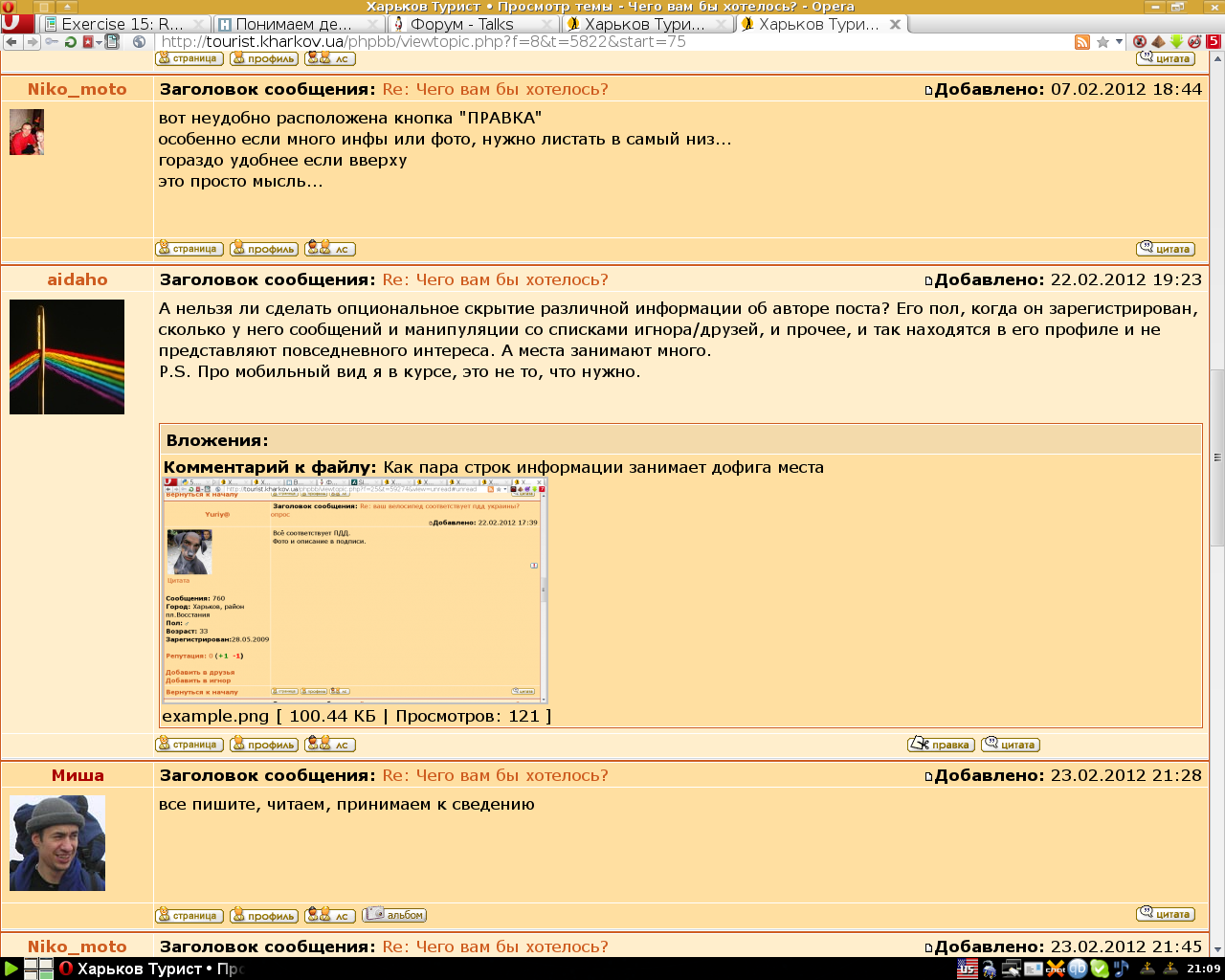Open the example.png attachment thumbnail

355,591
